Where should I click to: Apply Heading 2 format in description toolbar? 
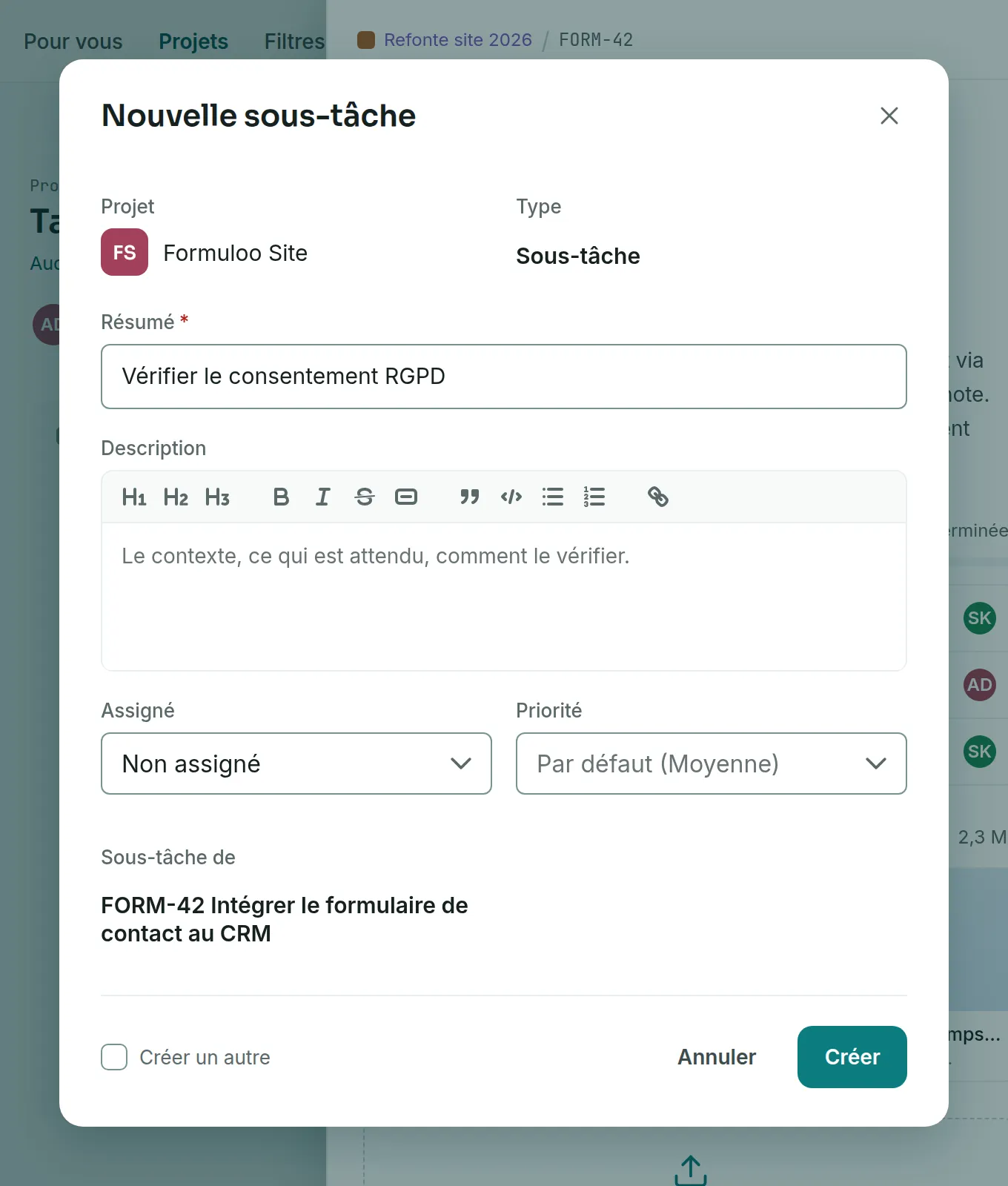[x=176, y=497]
